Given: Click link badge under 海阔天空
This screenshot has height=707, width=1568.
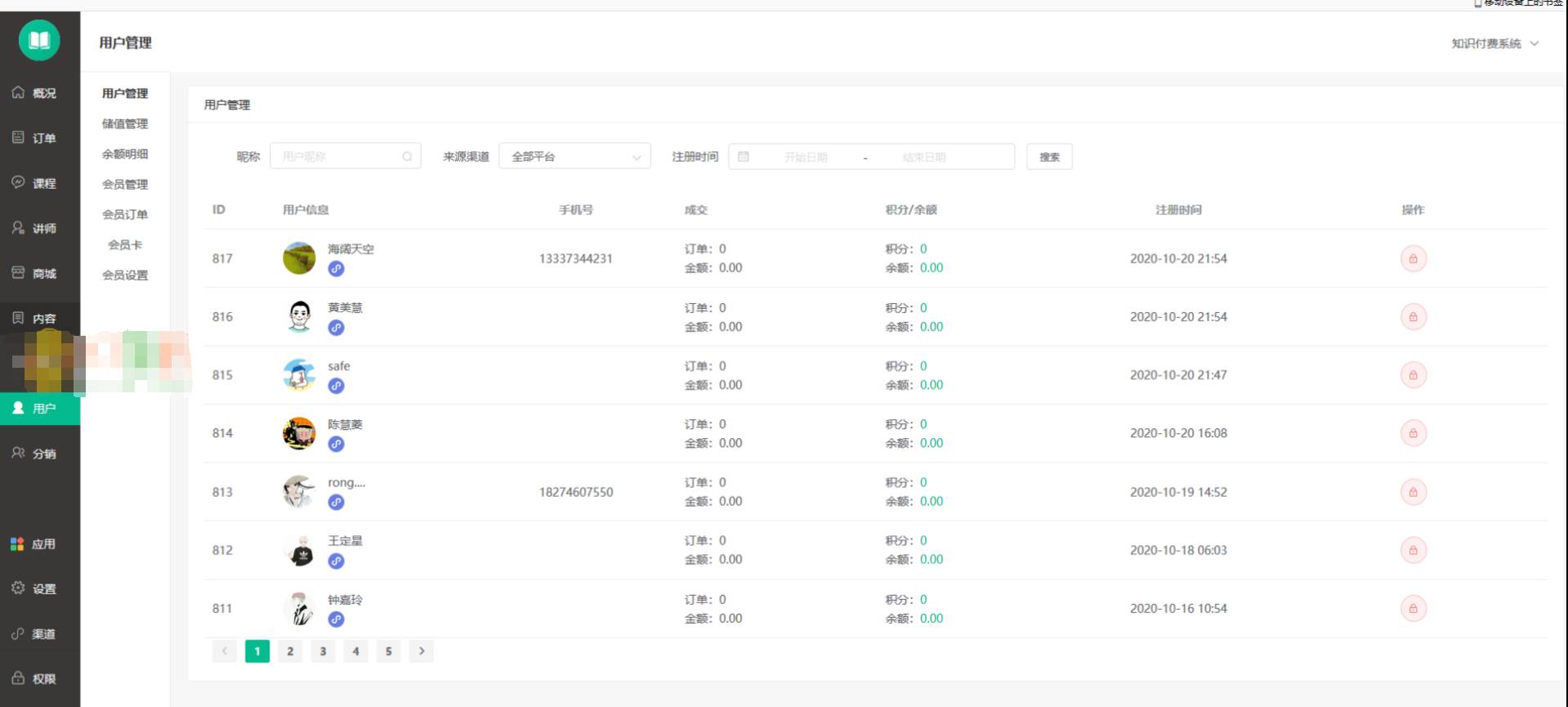Looking at the screenshot, I should tap(336, 269).
